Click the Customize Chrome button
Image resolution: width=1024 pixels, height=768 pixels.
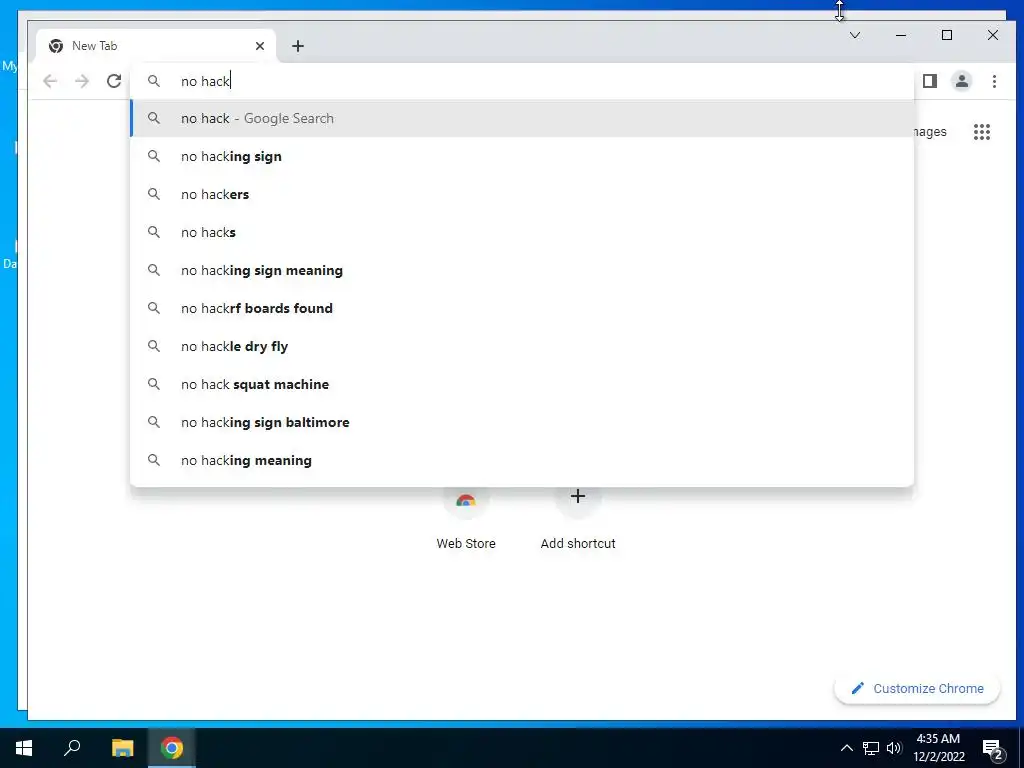pyautogui.click(x=917, y=688)
